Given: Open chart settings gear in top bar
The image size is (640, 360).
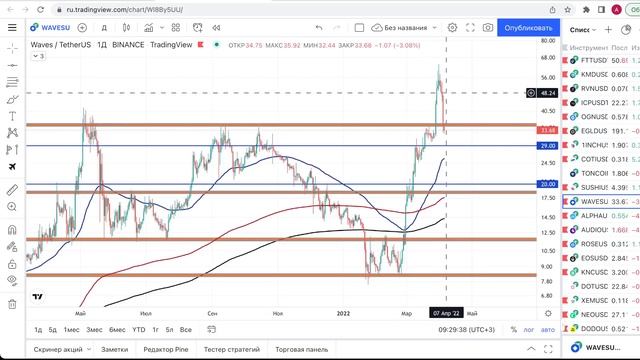Looking at the screenshot, I should [x=452, y=27].
